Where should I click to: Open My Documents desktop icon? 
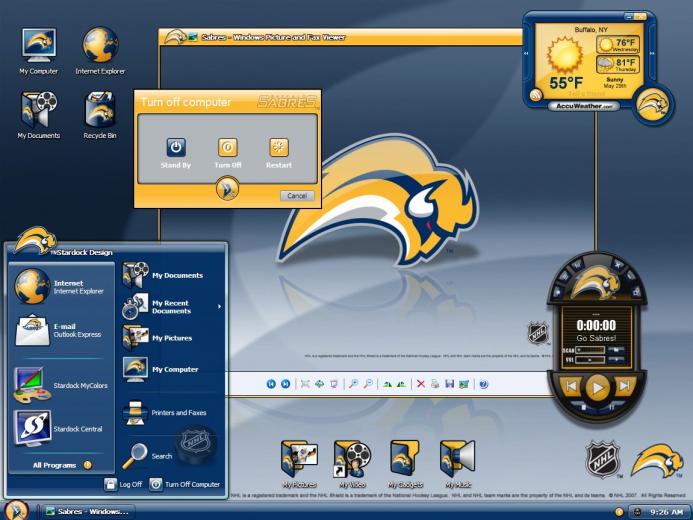pos(38,115)
